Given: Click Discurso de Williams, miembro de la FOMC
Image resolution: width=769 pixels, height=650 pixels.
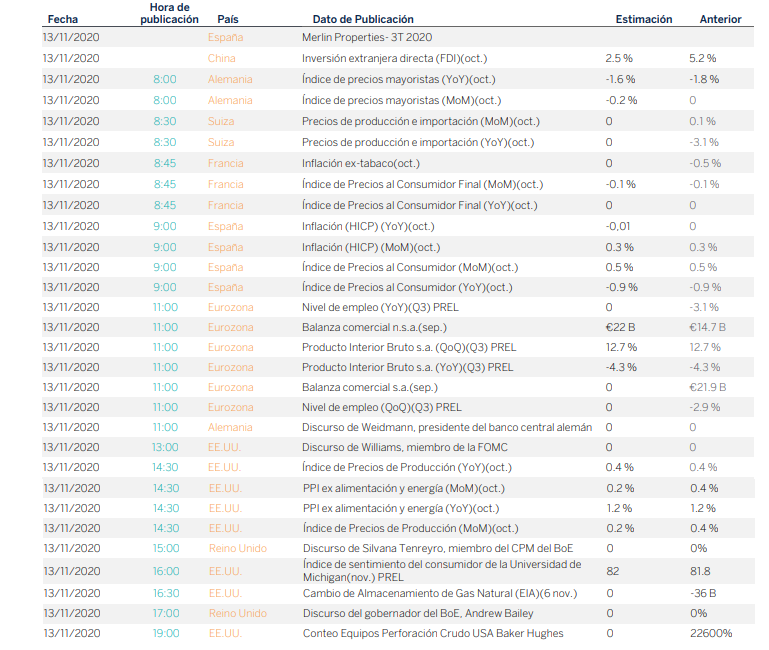Looking at the screenshot, I should point(405,447).
